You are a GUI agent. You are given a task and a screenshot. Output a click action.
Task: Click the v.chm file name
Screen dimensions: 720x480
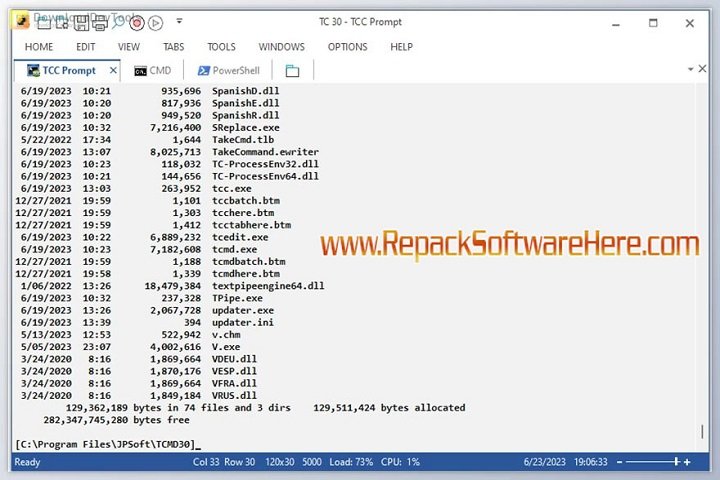[x=226, y=335]
